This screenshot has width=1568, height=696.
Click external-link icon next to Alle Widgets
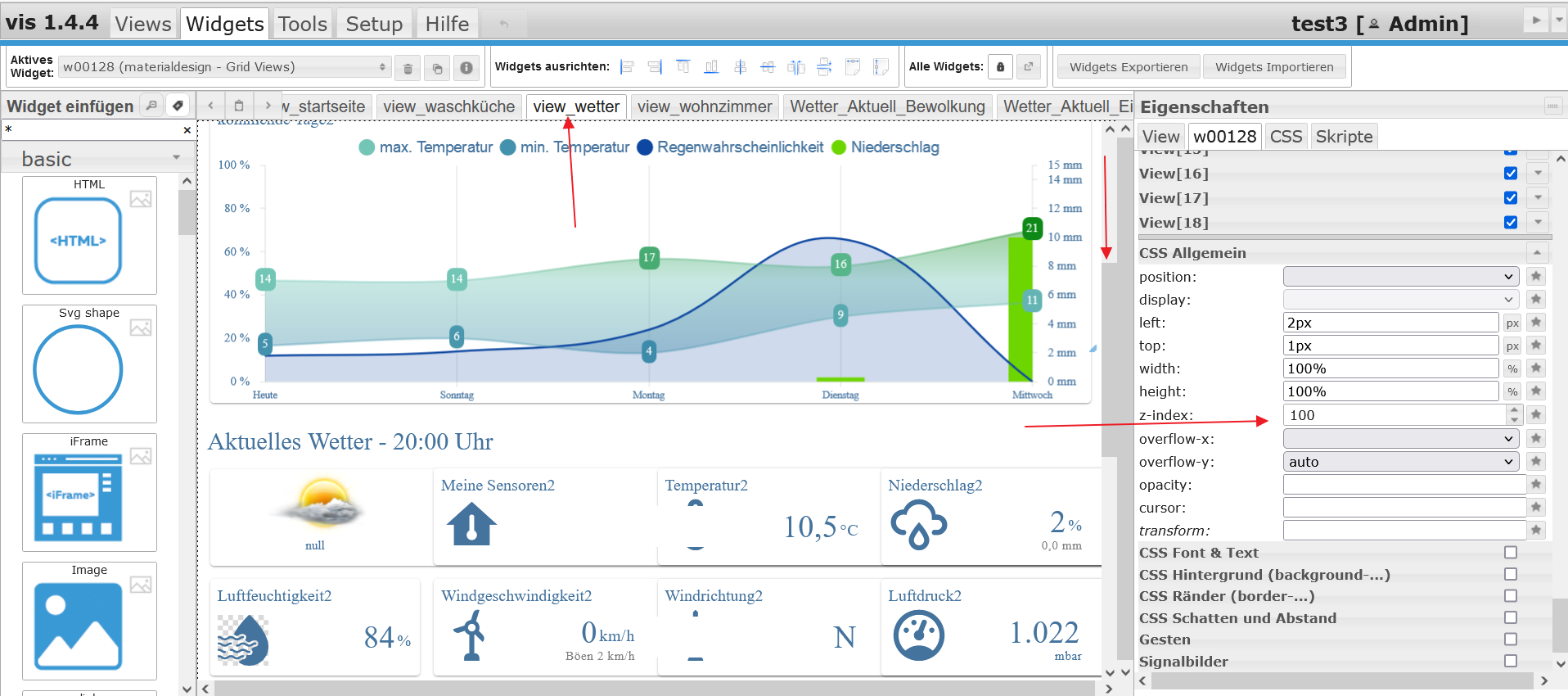point(1029,67)
